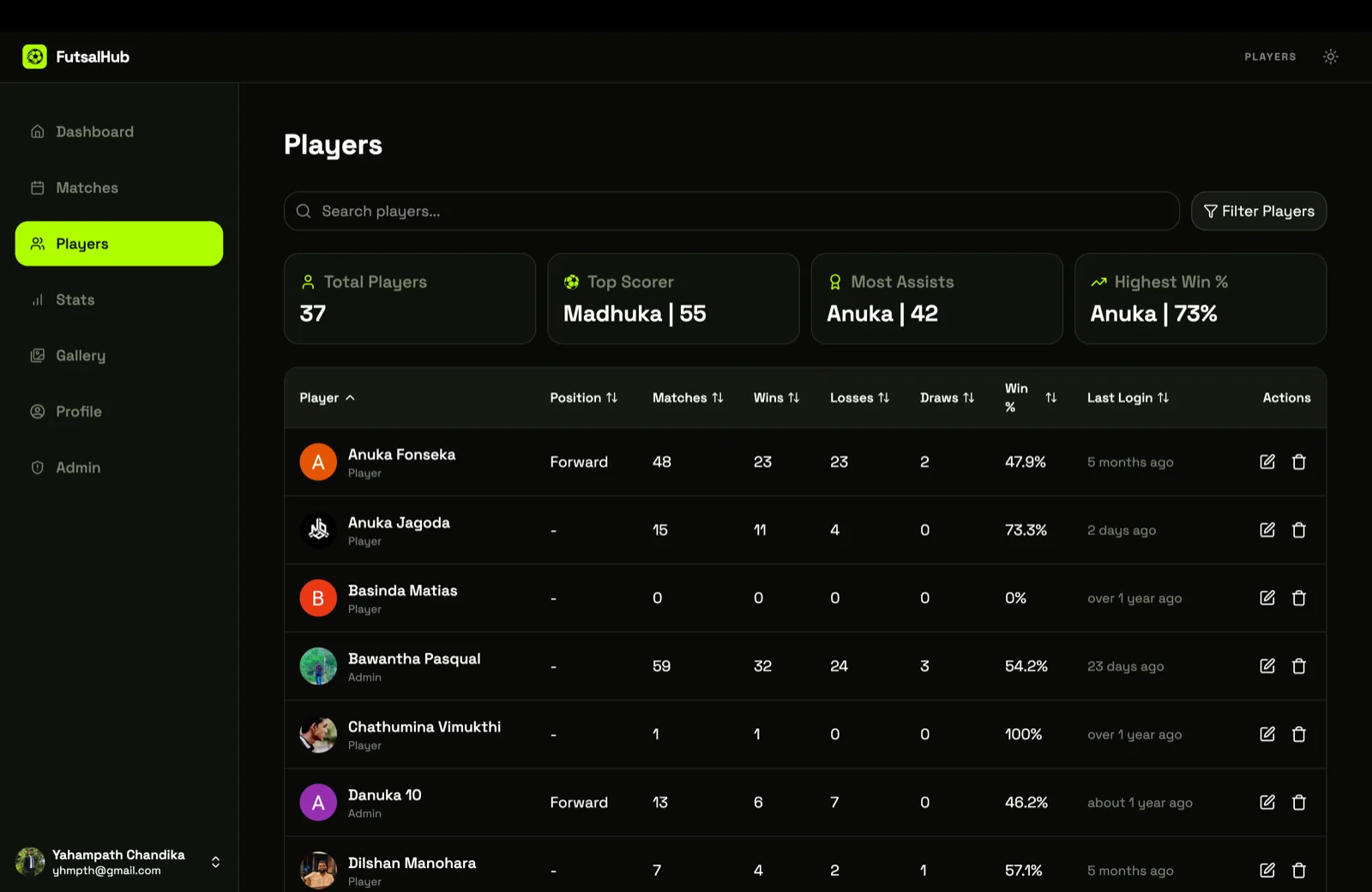Open the Stats sidebar item
This screenshot has width=1372, height=892.
pyautogui.click(x=119, y=299)
